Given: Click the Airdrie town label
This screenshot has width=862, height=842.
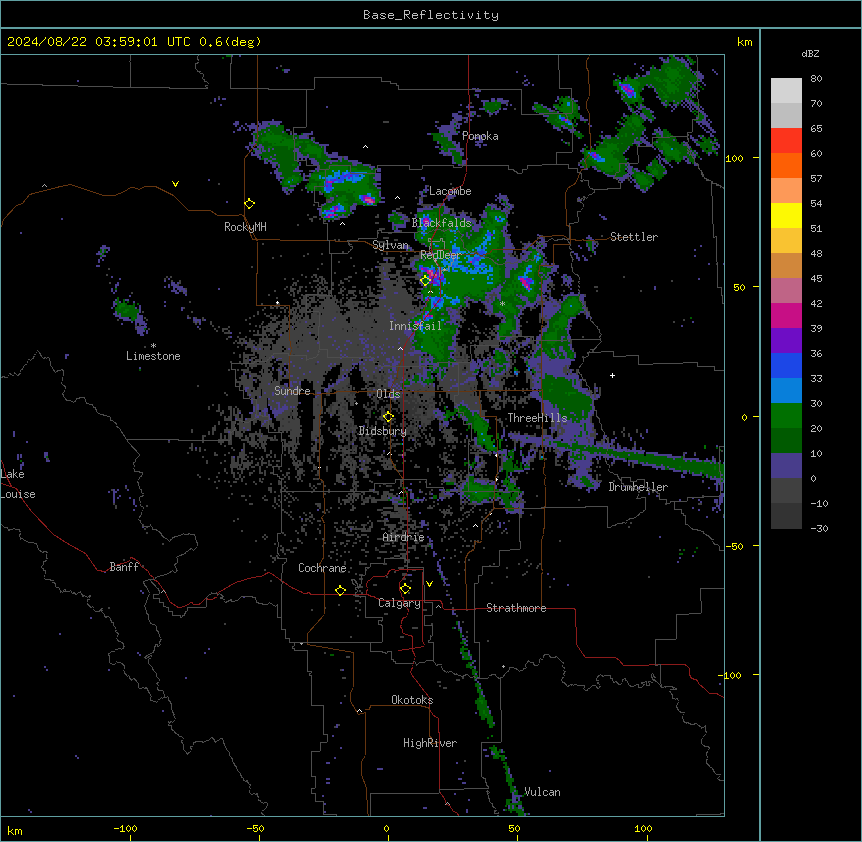Looking at the screenshot, I should 404,537.
